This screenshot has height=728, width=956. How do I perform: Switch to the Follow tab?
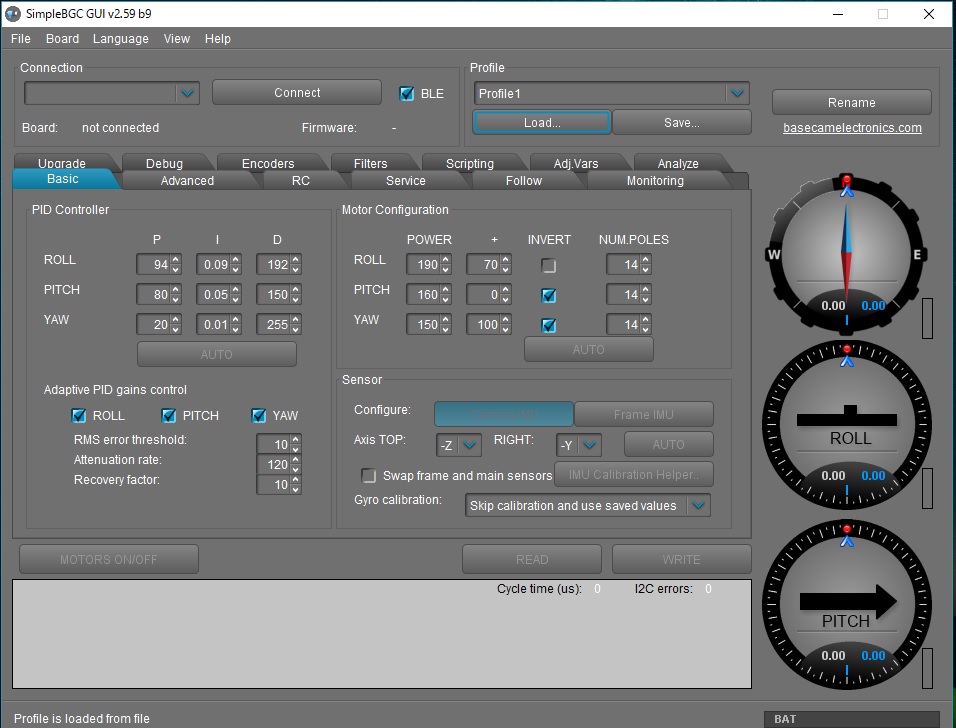(x=523, y=181)
